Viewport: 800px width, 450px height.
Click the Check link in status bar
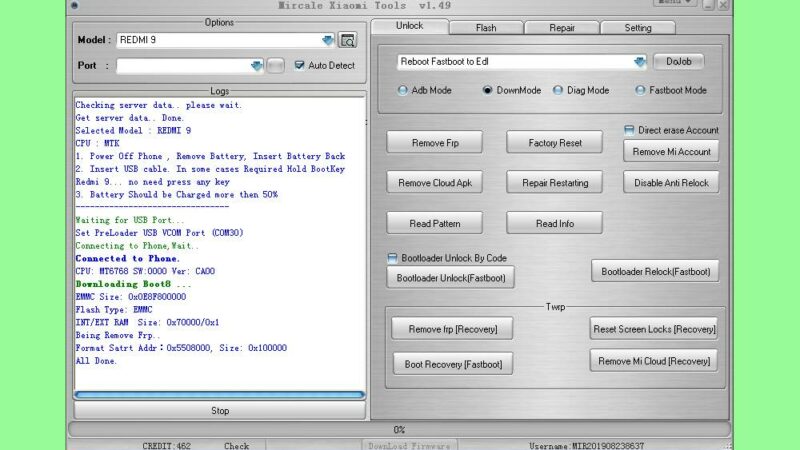[236, 445]
